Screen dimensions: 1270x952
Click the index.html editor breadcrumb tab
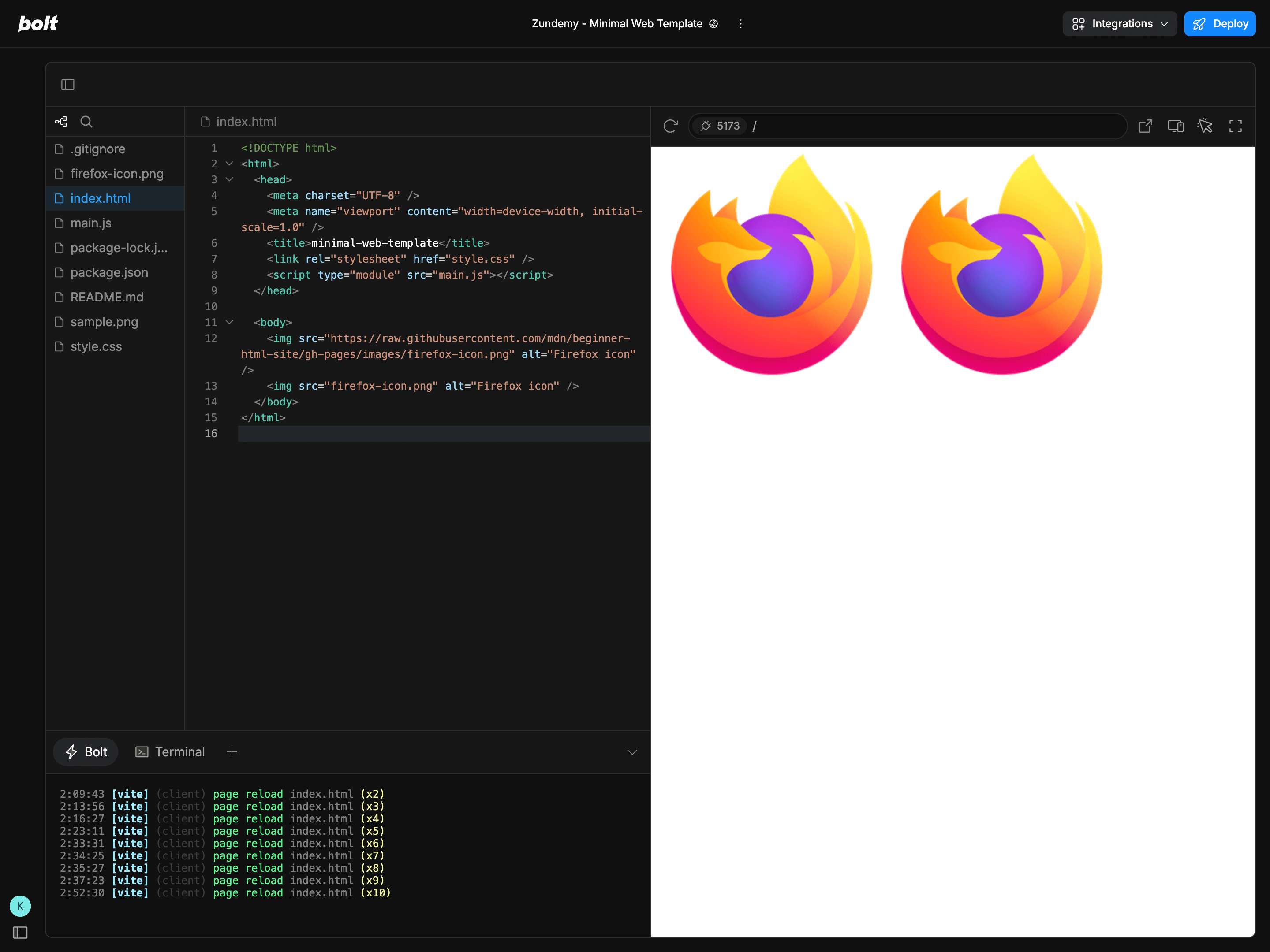click(238, 122)
